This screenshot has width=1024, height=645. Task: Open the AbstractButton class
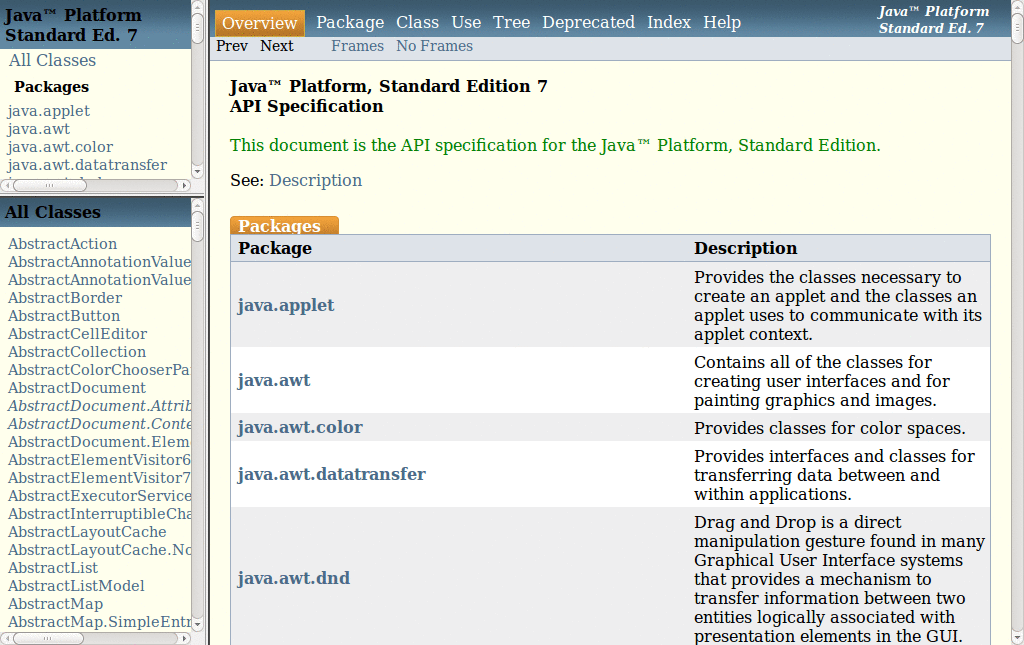(x=64, y=316)
